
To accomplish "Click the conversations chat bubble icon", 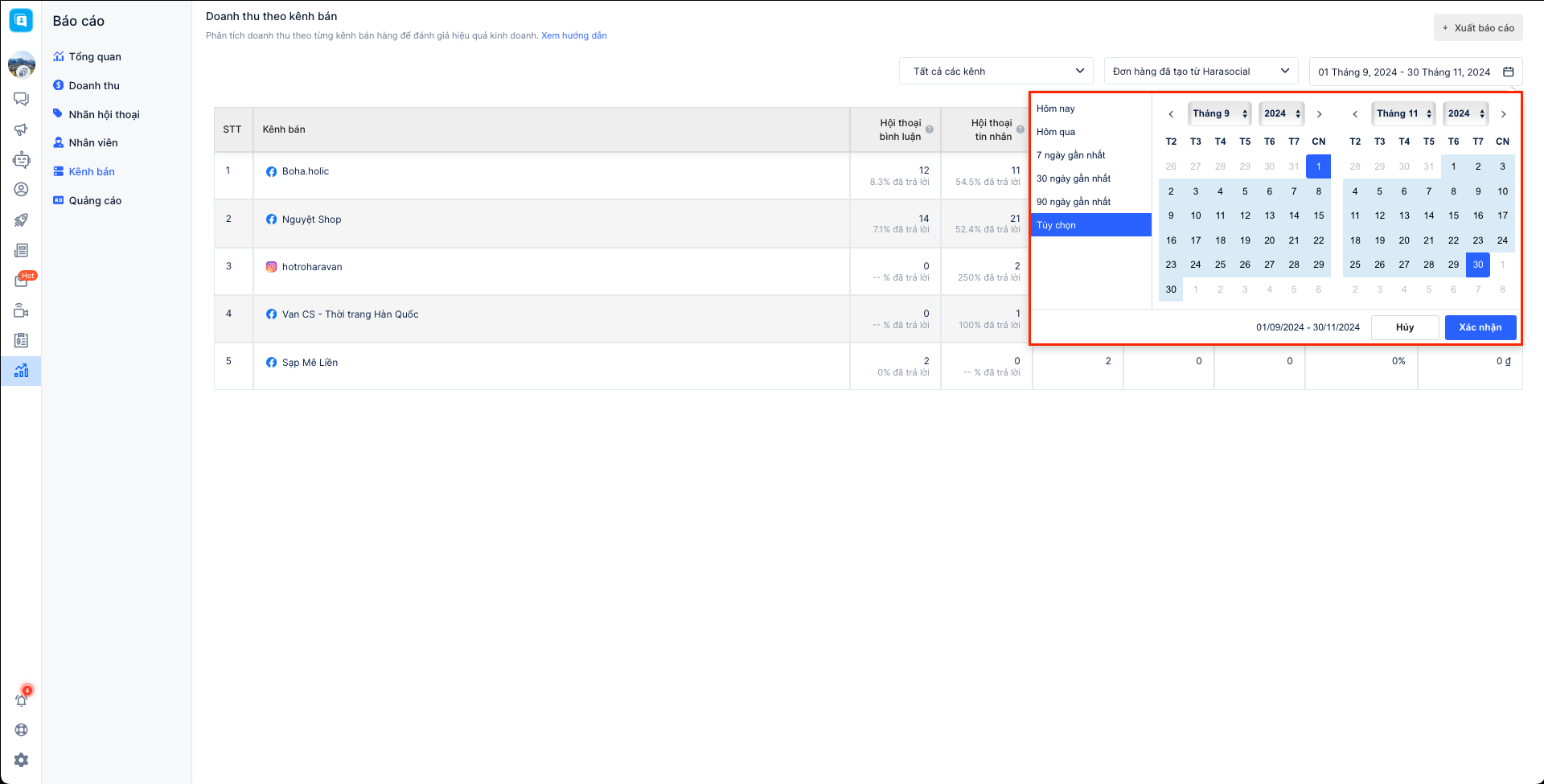I will 22,99.
